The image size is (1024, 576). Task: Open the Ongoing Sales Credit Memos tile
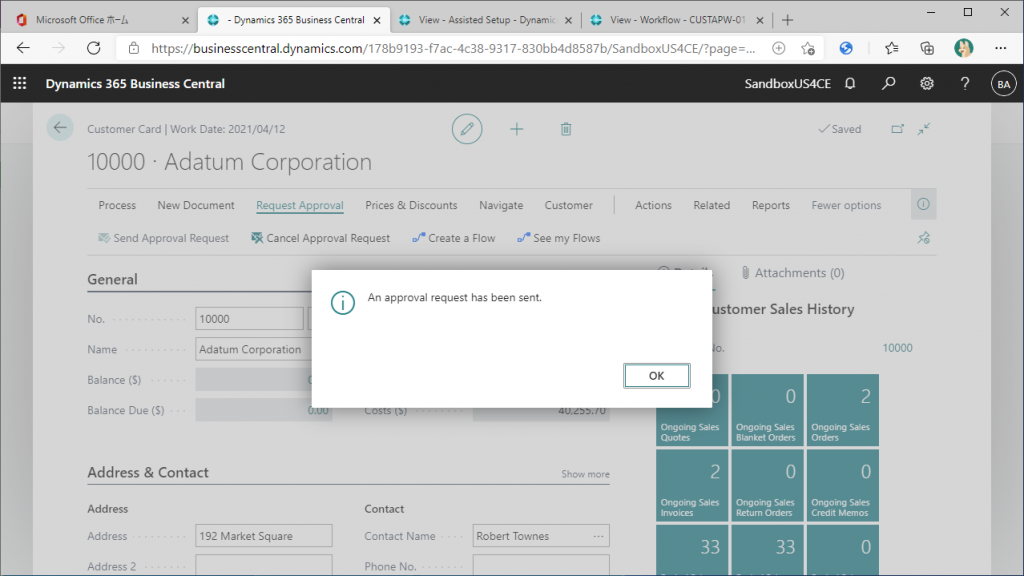(842, 485)
